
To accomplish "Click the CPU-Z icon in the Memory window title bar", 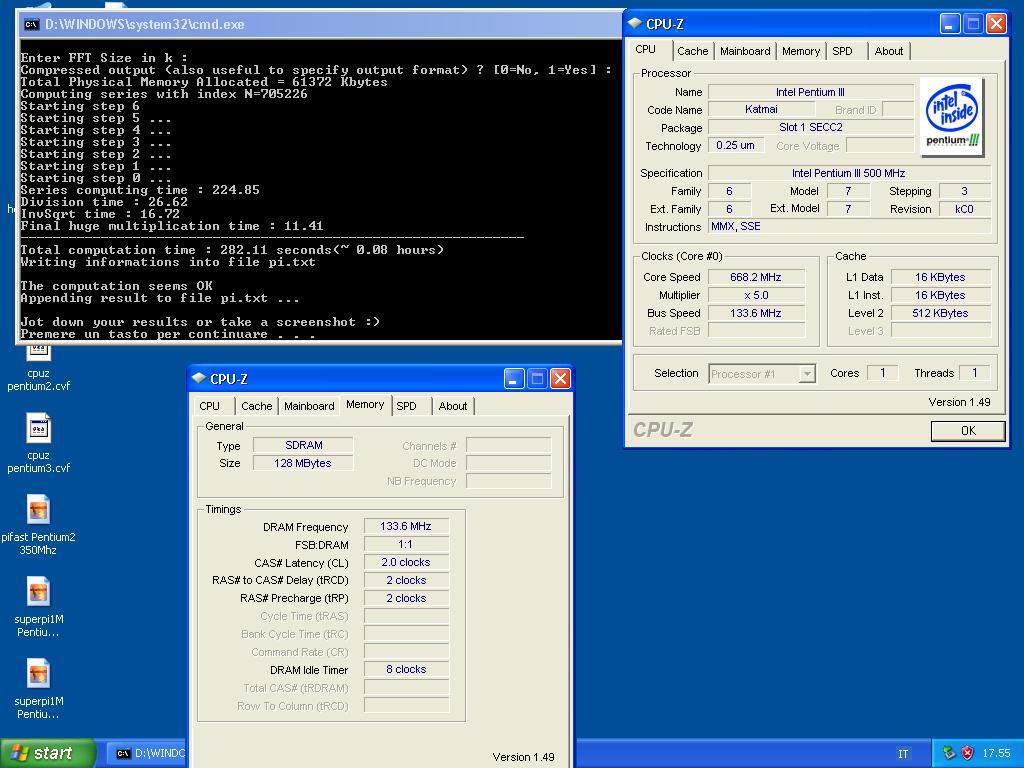I will (x=199, y=379).
